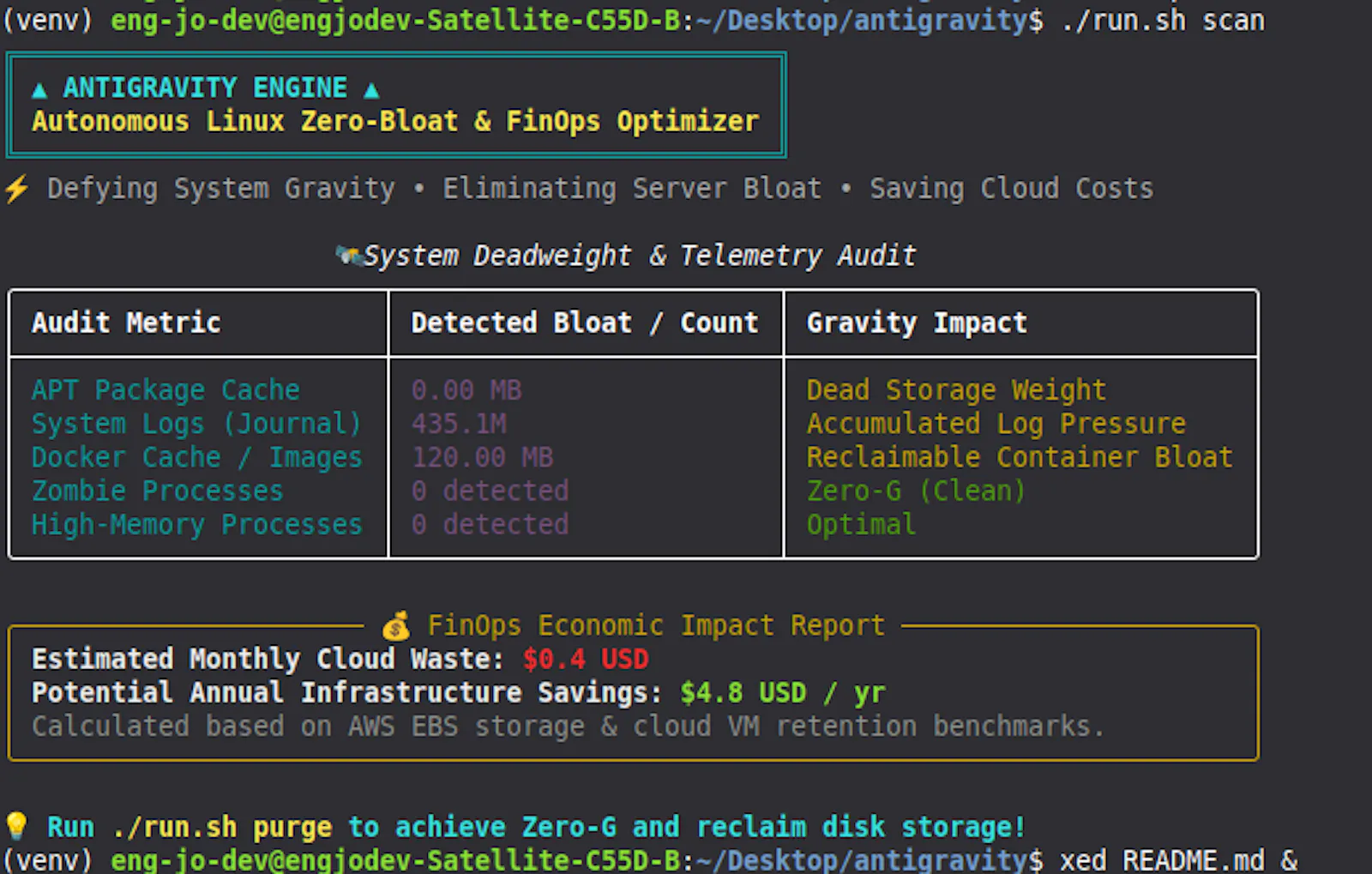This screenshot has height=874, width=1372.
Task: Click the money bag icon
Action: (x=396, y=626)
